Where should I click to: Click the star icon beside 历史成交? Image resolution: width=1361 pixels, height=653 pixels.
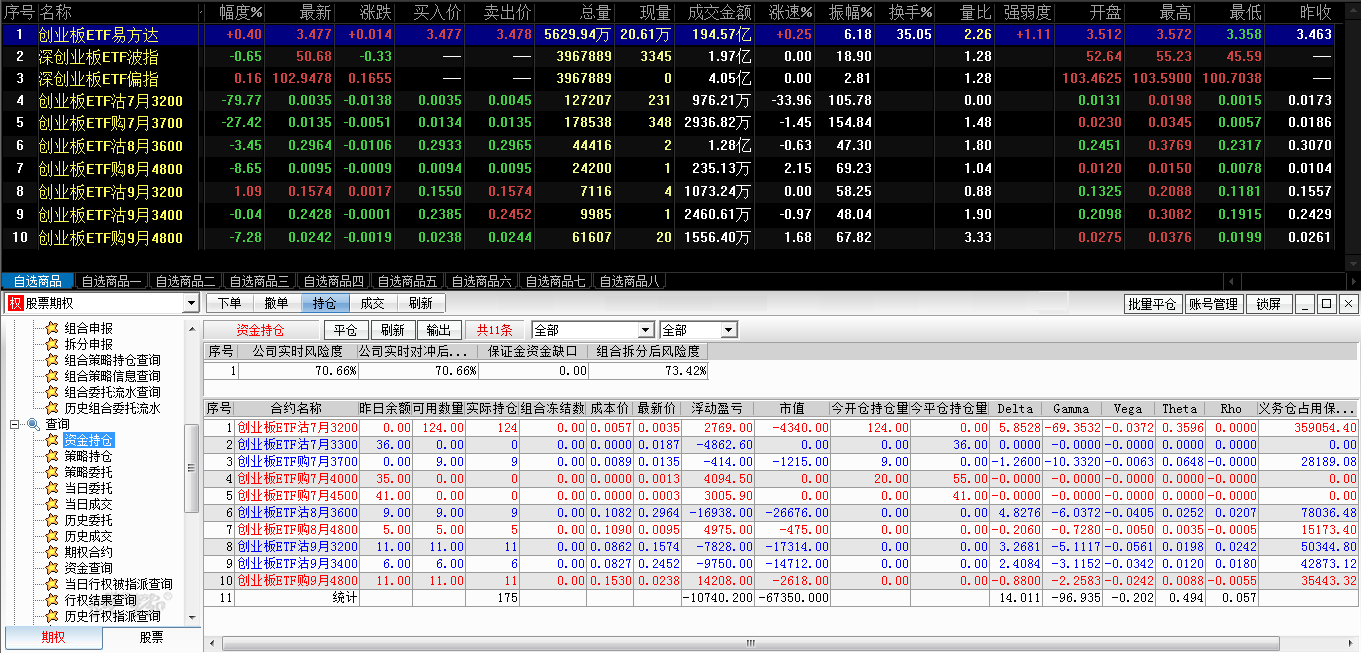pos(52,536)
